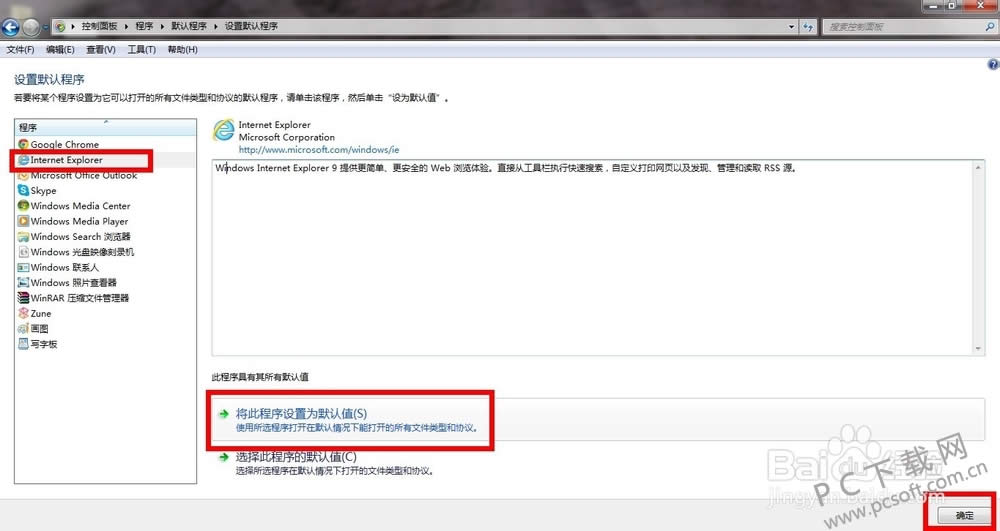The image size is (1000, 531).
Task: Select WinRAR 压缩文件管理器 in the programs list
Action: 79,298
